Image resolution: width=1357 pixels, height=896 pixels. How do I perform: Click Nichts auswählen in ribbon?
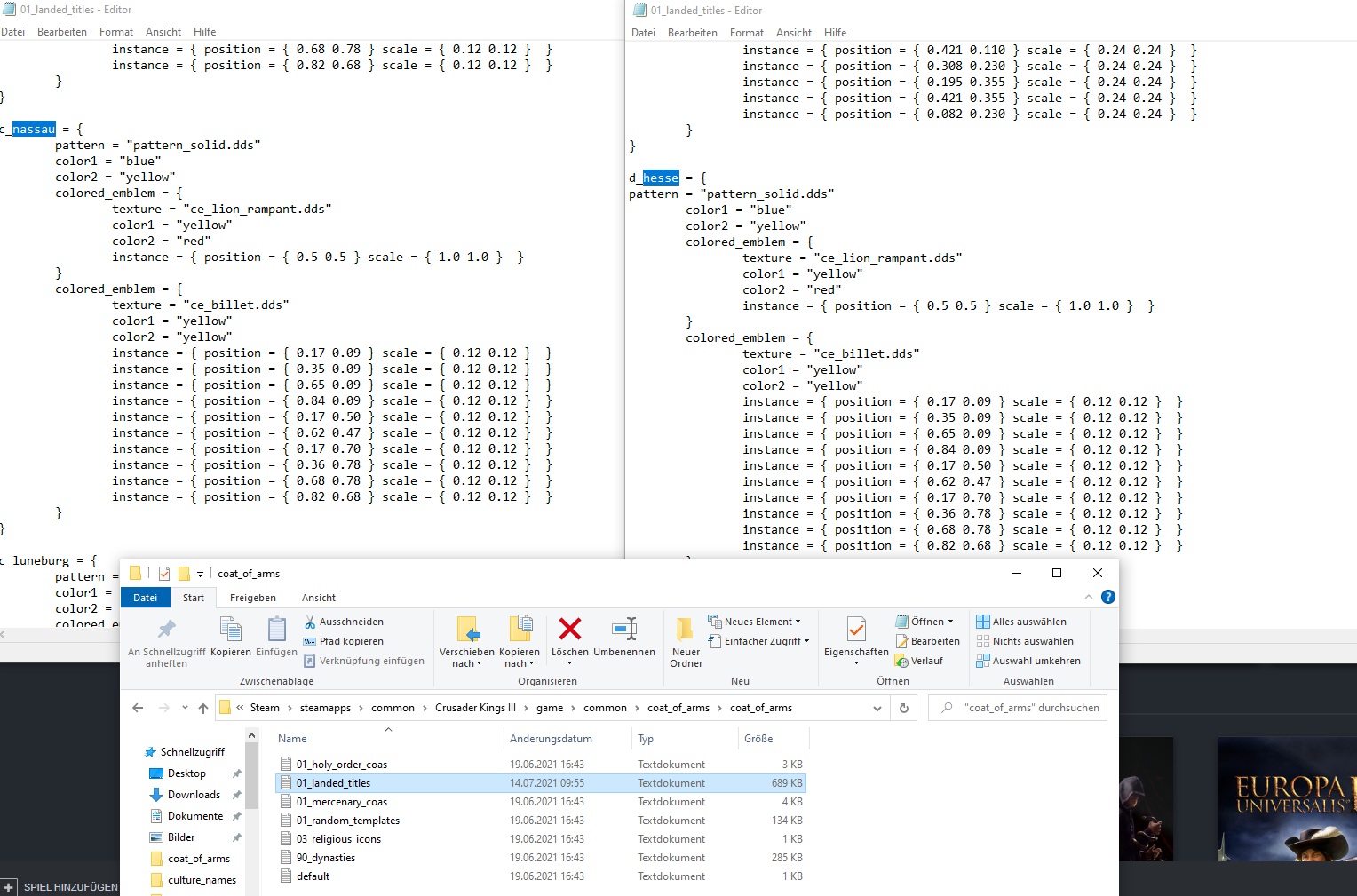point(1025,641)
